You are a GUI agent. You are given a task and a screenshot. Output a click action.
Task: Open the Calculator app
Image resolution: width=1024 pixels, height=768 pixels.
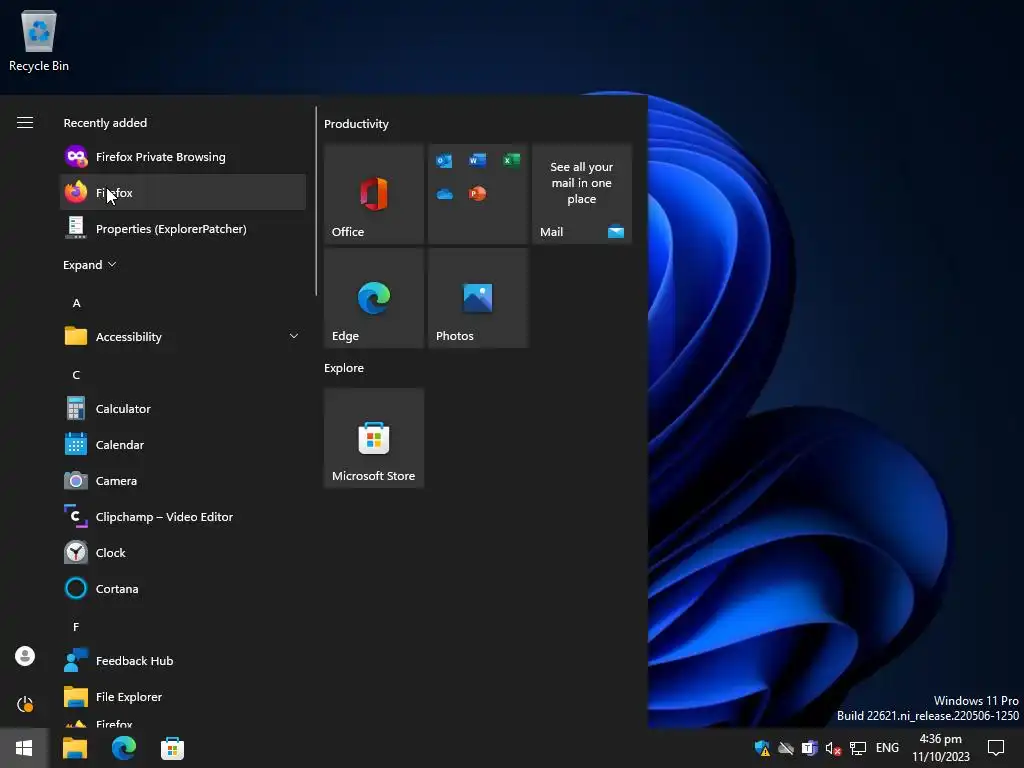182,409
